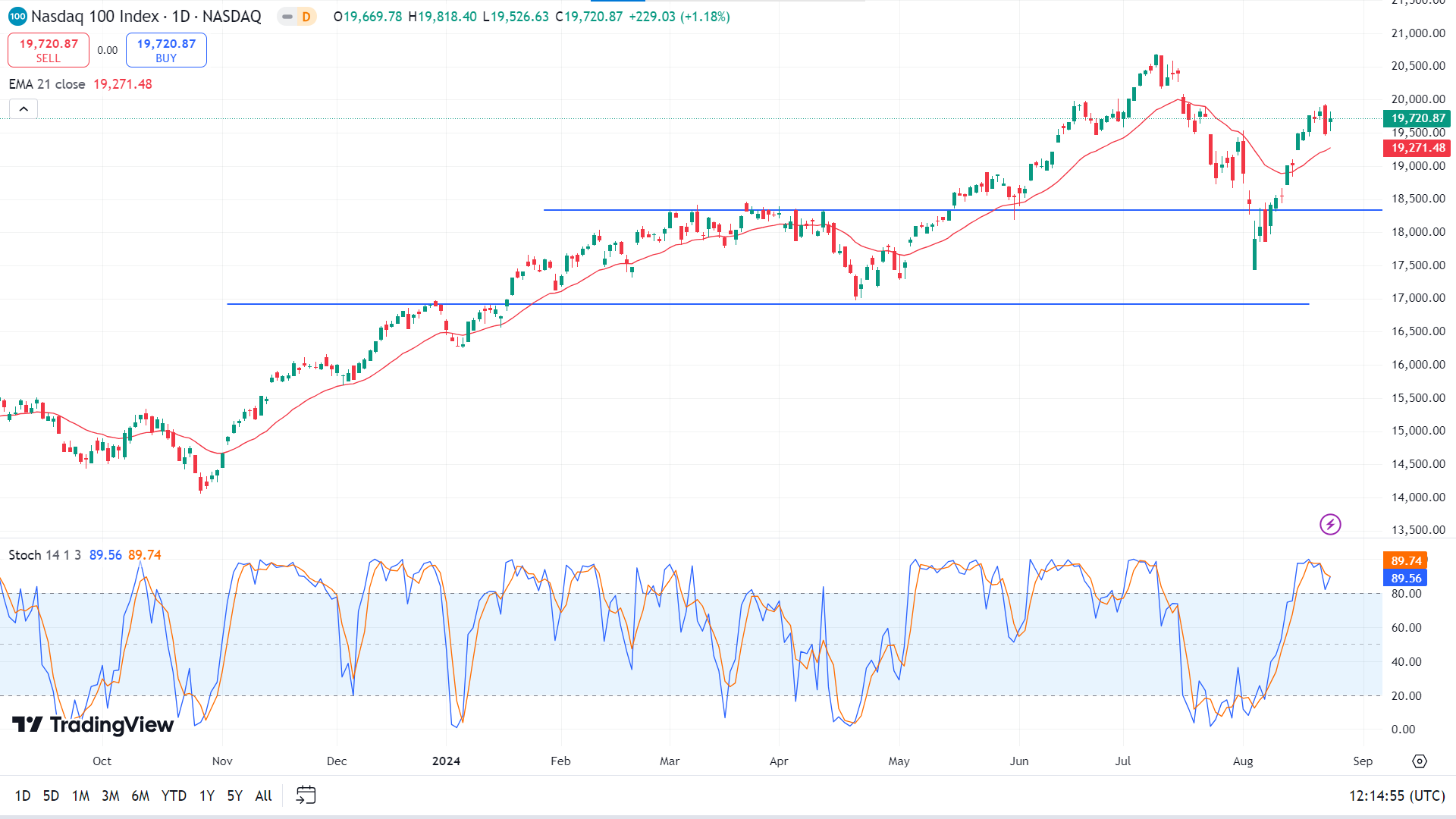
Task: Click the Nasdaq 100 index logo icon
Action: tap(17, 16)
